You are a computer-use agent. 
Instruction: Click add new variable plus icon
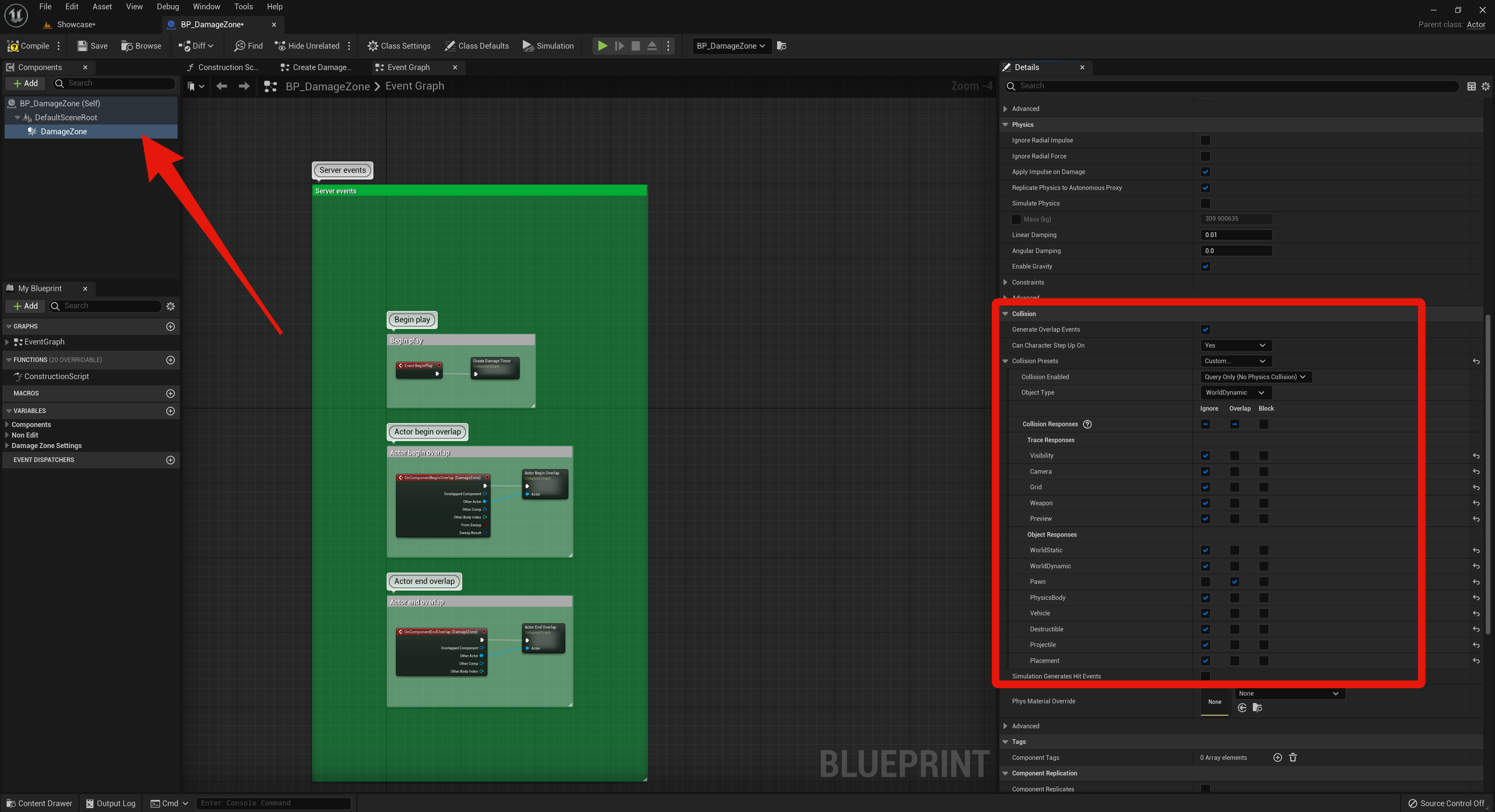(170, 411)
